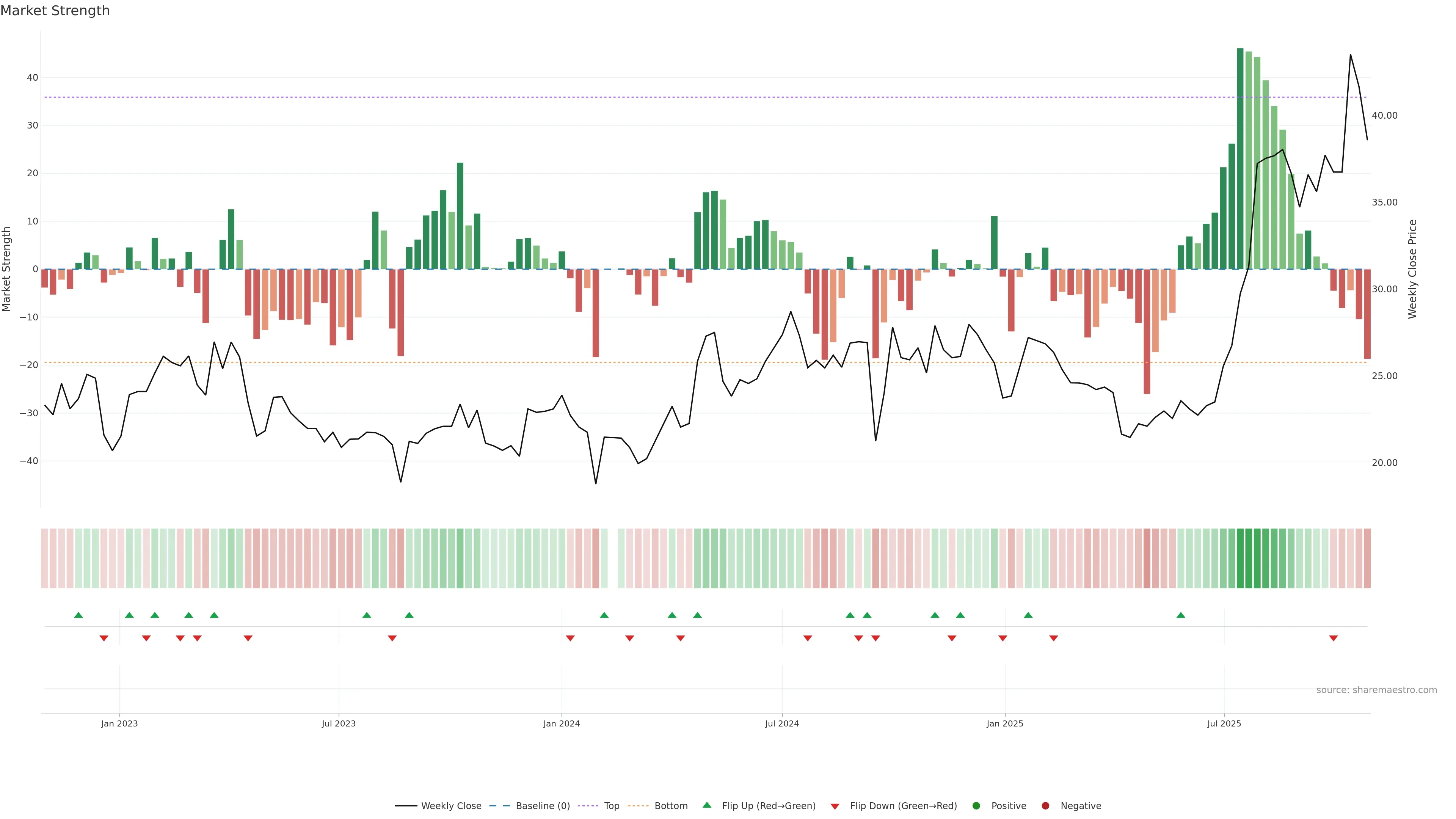Click the leftmost red flip-down triangle marker
Viewport: 1456px width, 819px height.
pos(104,638)
